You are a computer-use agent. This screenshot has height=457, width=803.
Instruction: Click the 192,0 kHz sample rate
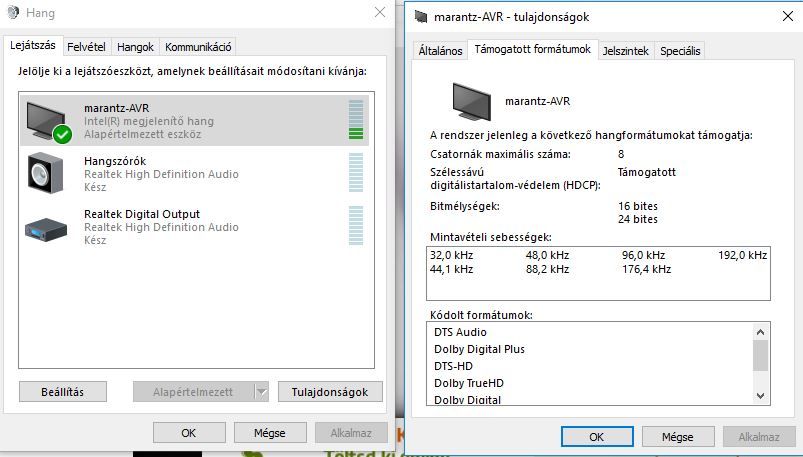click(743, 255)
